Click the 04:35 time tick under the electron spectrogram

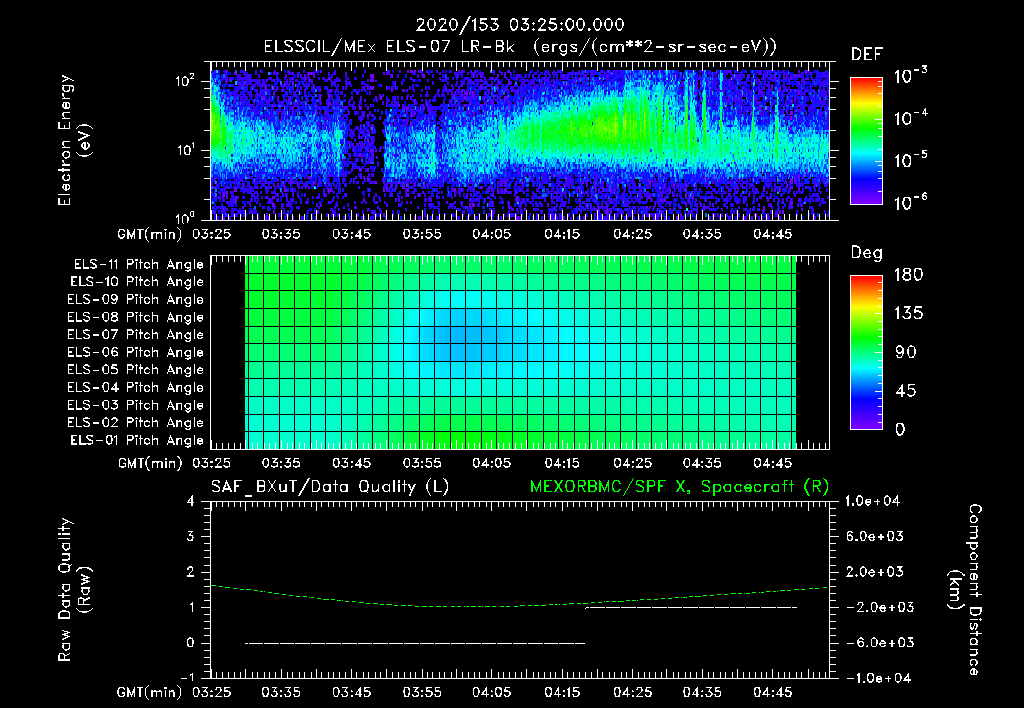(702, 234)
